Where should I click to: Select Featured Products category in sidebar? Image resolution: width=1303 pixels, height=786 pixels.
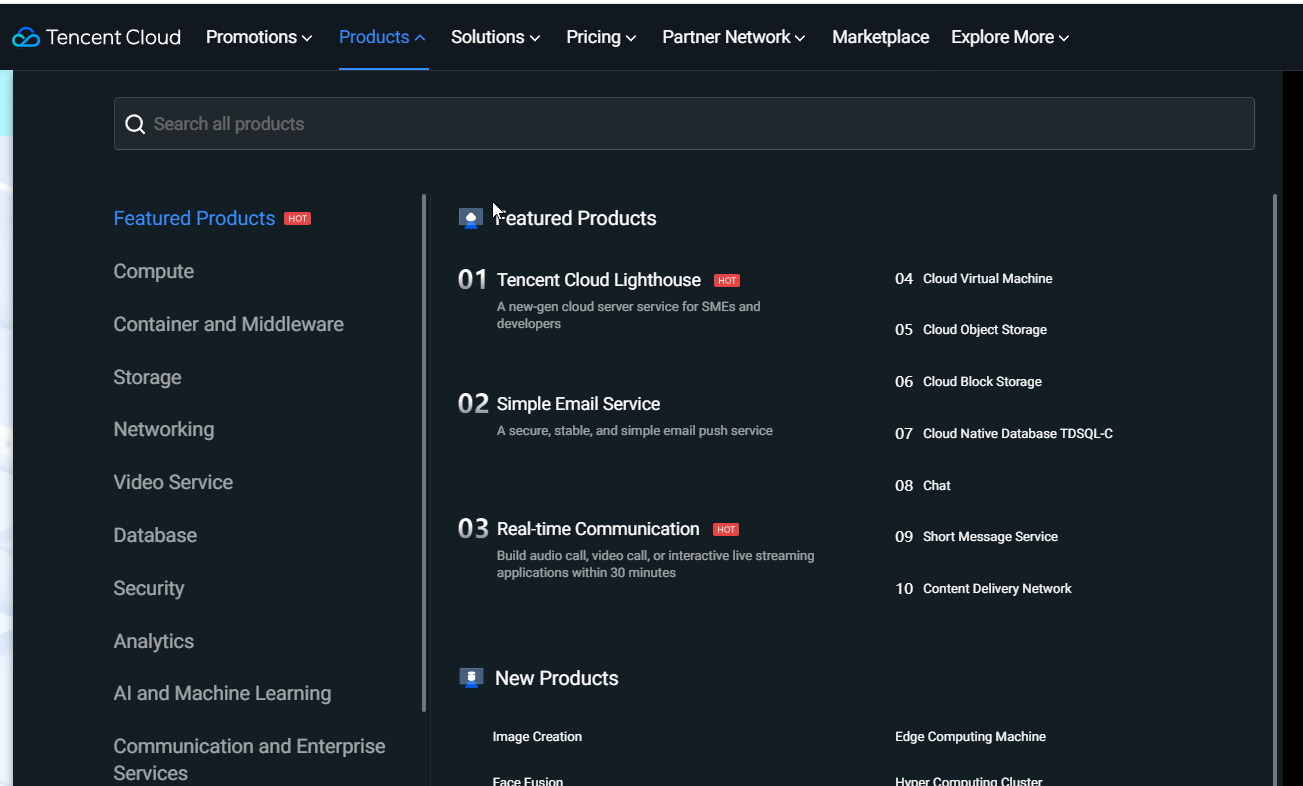coord(194,218)
